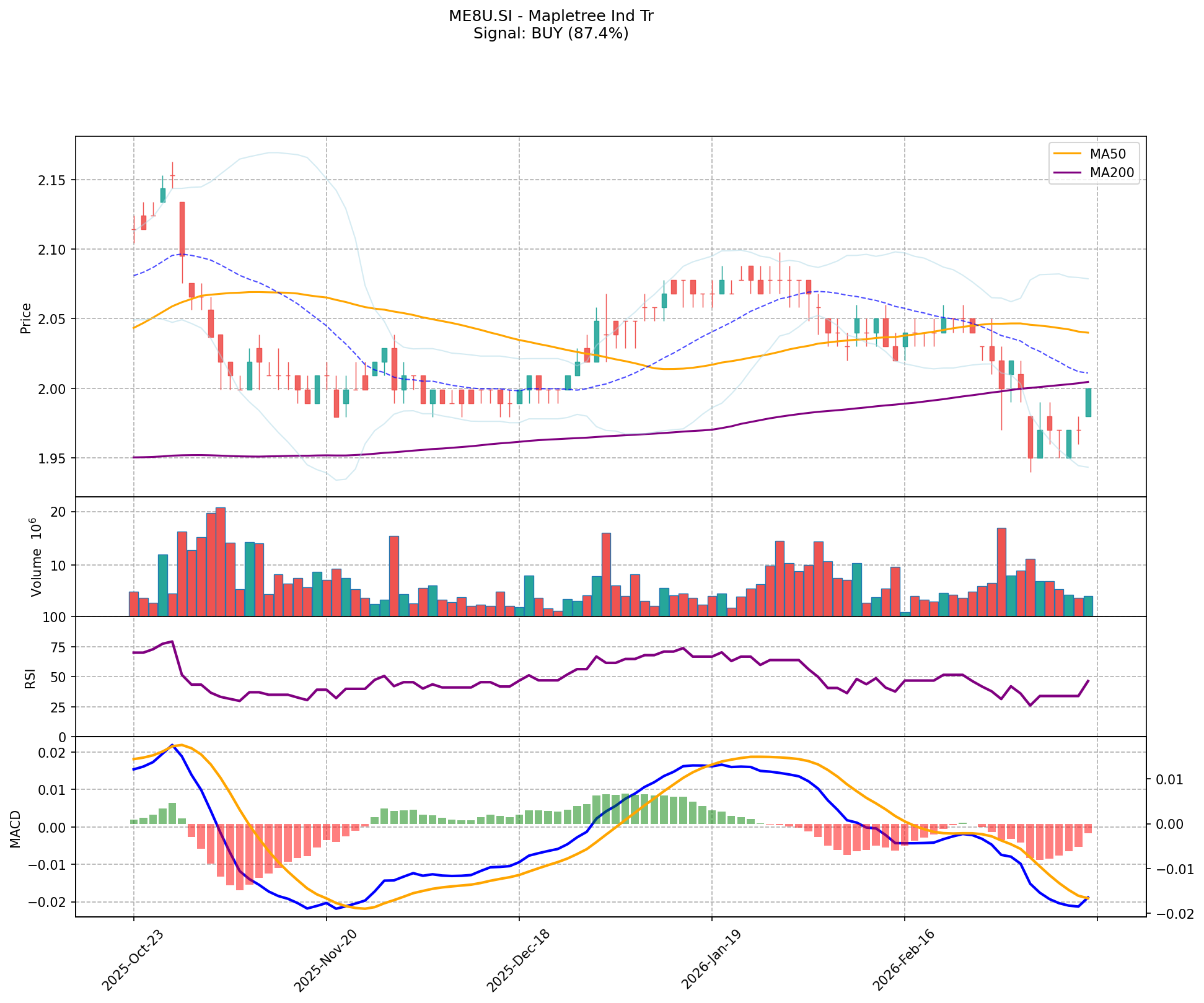
Task: Click the 2025-Nov-20 date axis label
Action: [x=325, y=961]
